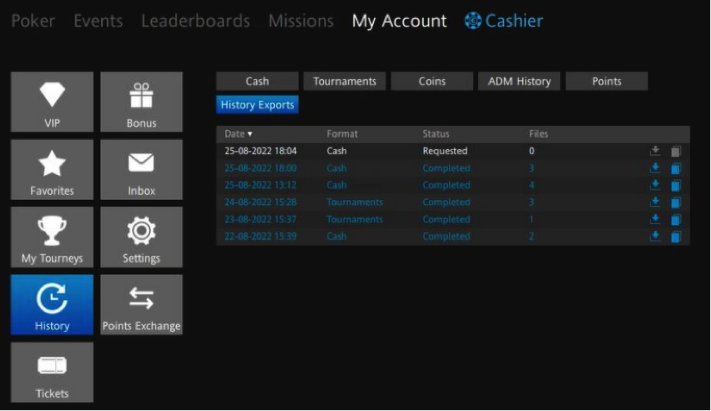
Task: Sort the table by Date column
Action: point(238,133)
